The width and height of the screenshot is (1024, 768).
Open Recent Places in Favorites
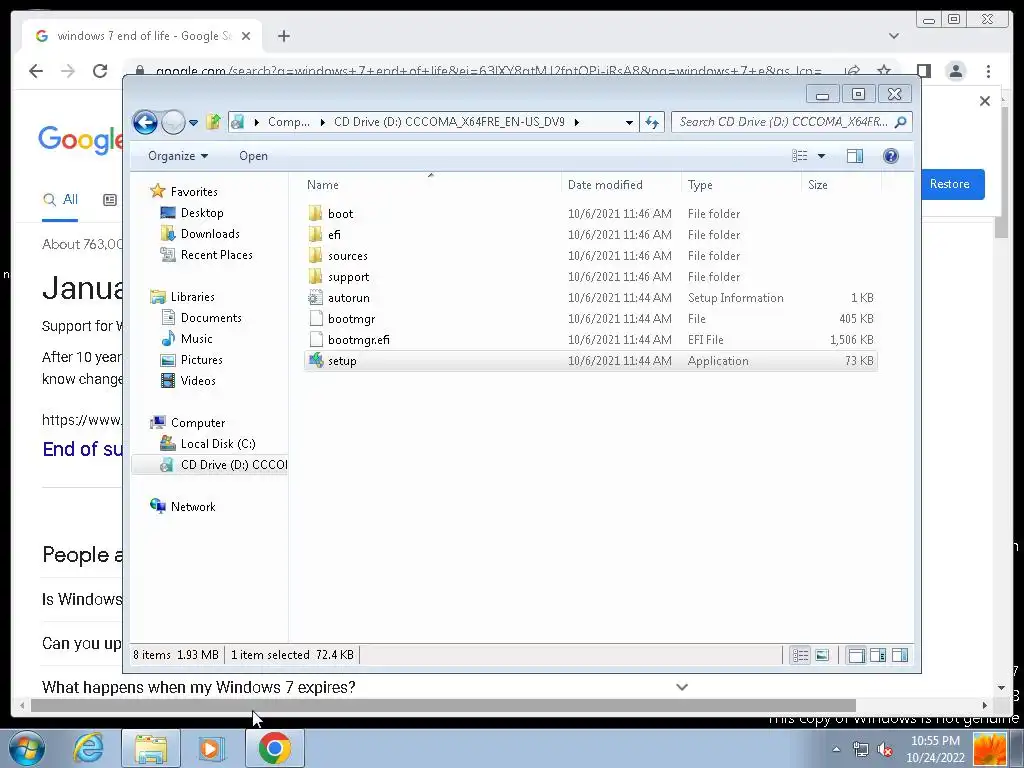click(x=216, y=255)
